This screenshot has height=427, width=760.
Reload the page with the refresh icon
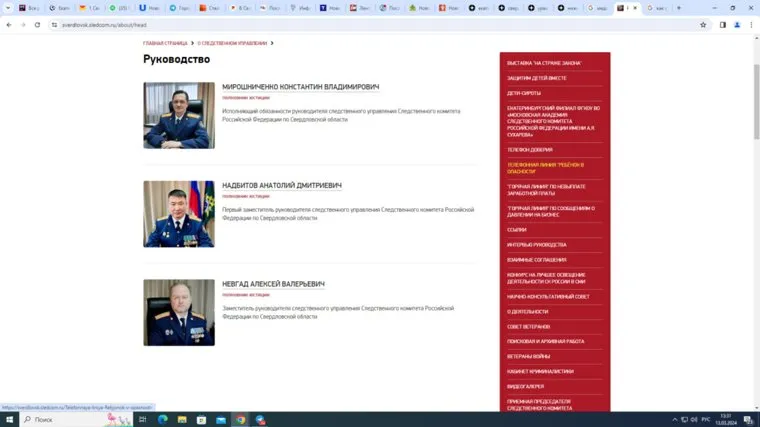38,24
